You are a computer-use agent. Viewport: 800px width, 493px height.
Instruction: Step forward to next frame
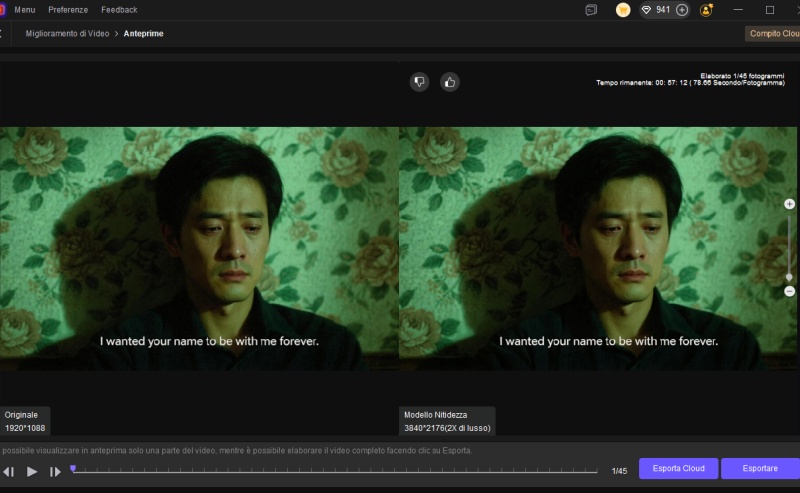click(x=55, y=471)
